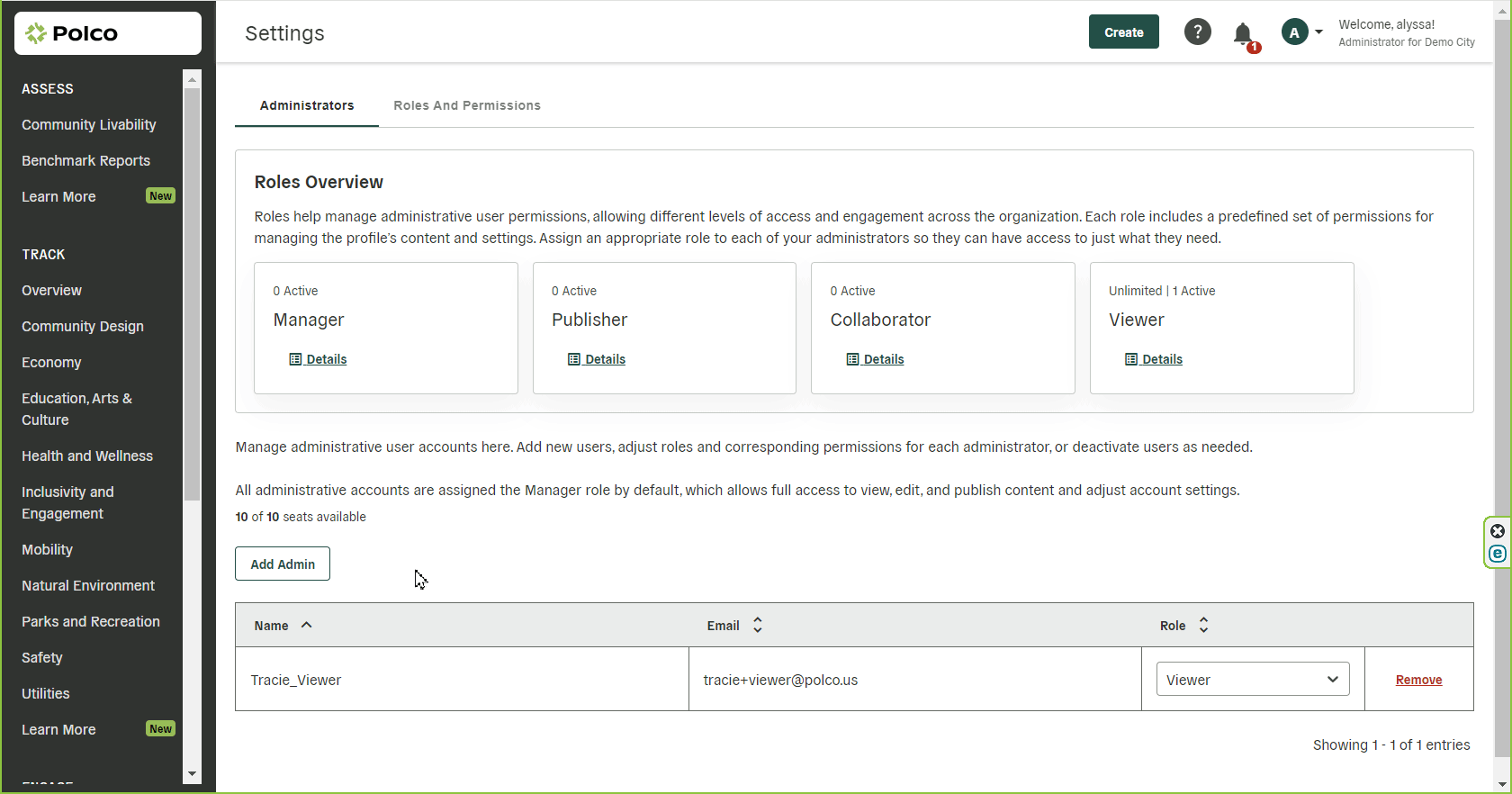Open Overview under TRACK
1512x794 pixels.
51,290
